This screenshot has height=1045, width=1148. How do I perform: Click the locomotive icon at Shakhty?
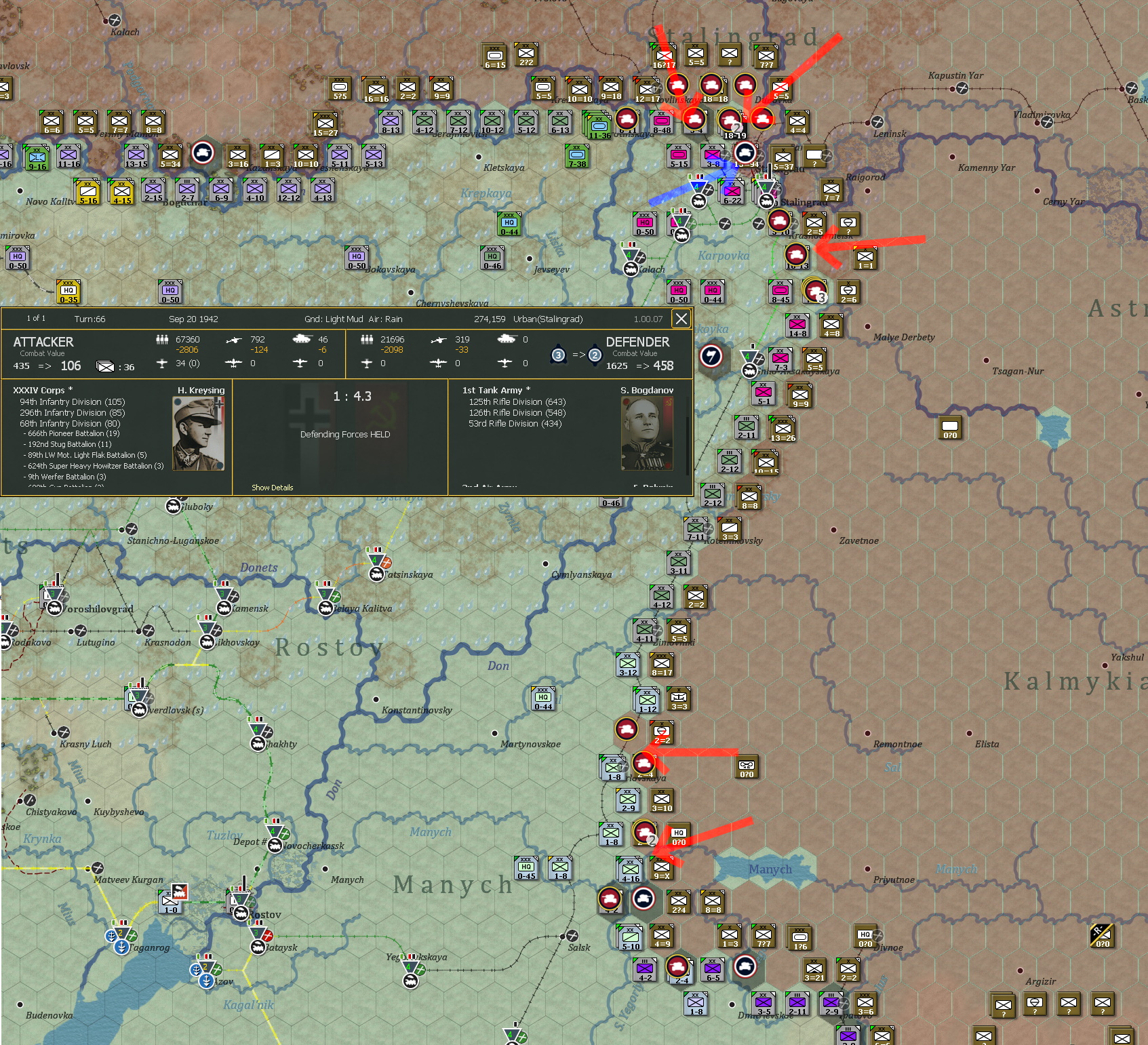point(258,744)
